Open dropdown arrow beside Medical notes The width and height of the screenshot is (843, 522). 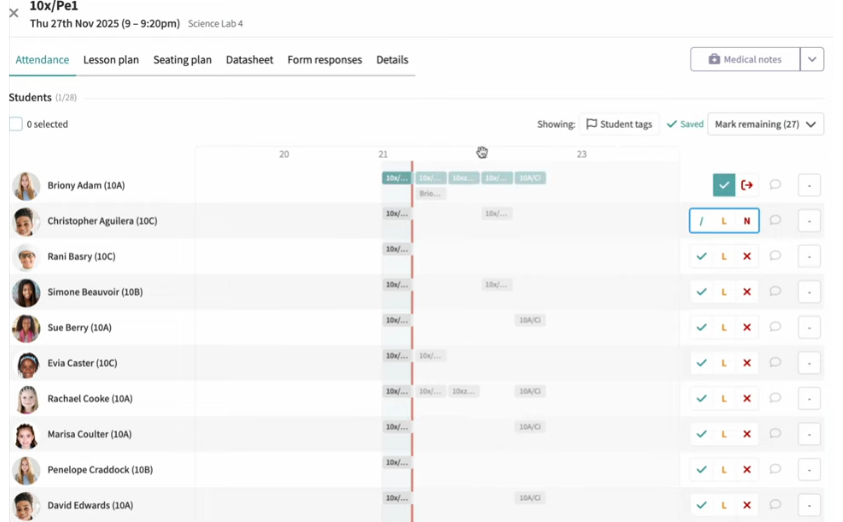click(812, 60)
